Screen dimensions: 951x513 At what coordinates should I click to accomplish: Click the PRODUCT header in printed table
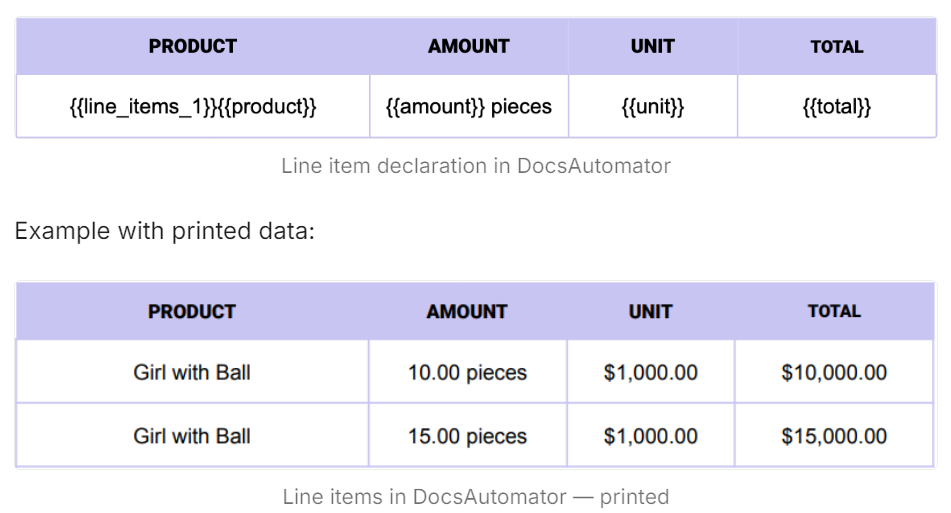192,312
